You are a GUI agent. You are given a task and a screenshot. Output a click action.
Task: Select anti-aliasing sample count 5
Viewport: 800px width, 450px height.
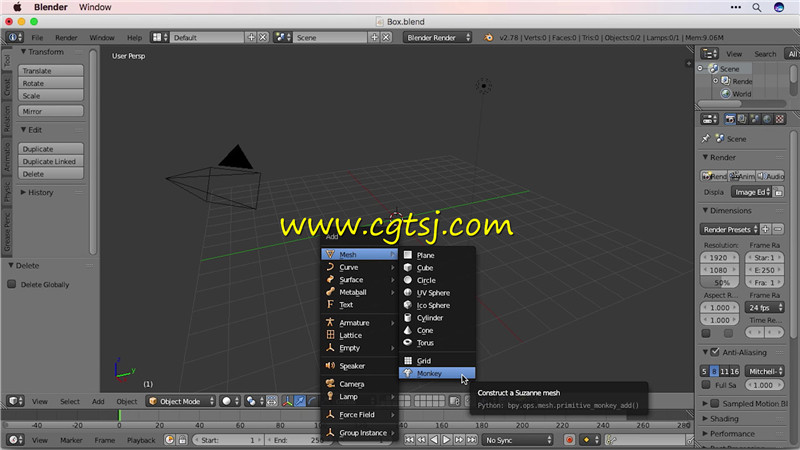click(704, 371)
